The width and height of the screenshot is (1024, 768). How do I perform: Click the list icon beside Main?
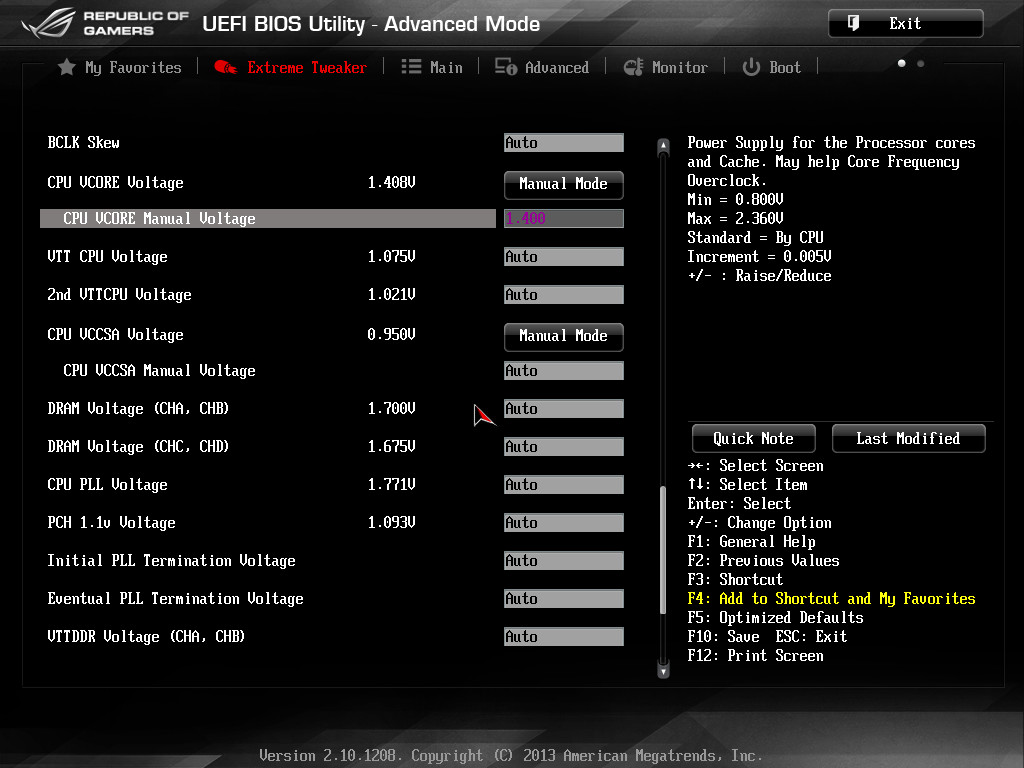[x=411, y=67]
